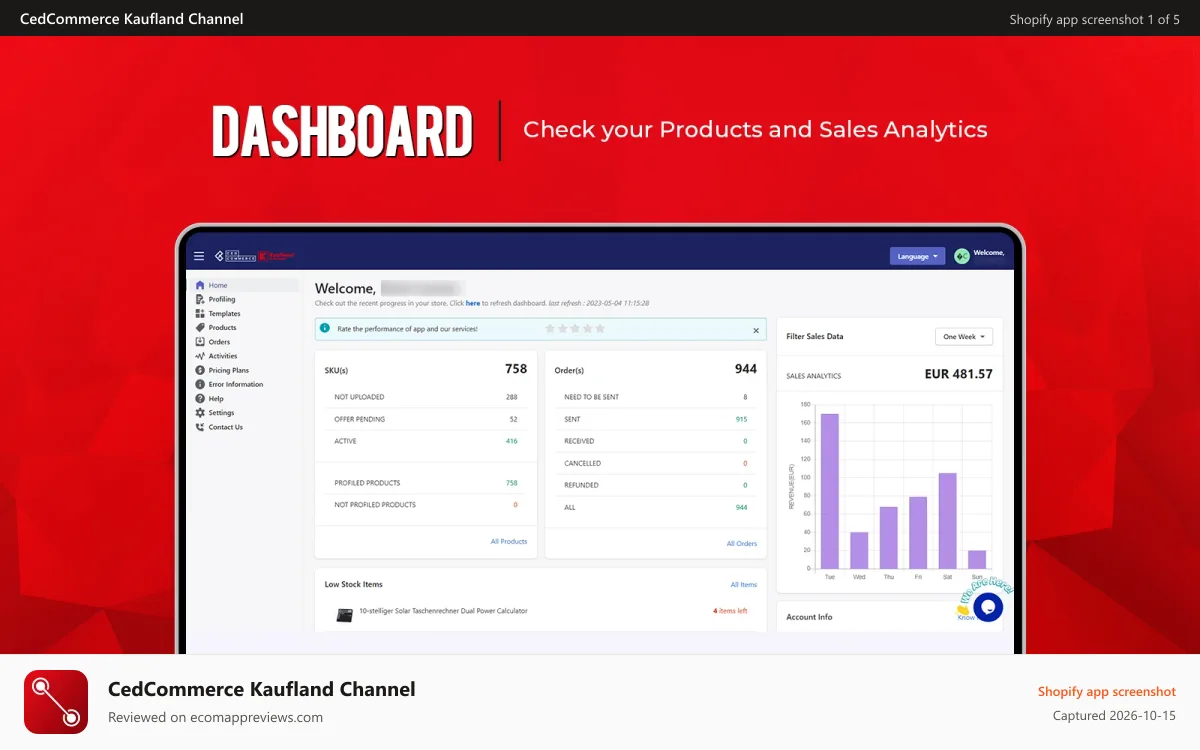The height and width of the screenshot is (750, 1200).
Task: Open the All Orders link
Action: [x=742, y=543]
